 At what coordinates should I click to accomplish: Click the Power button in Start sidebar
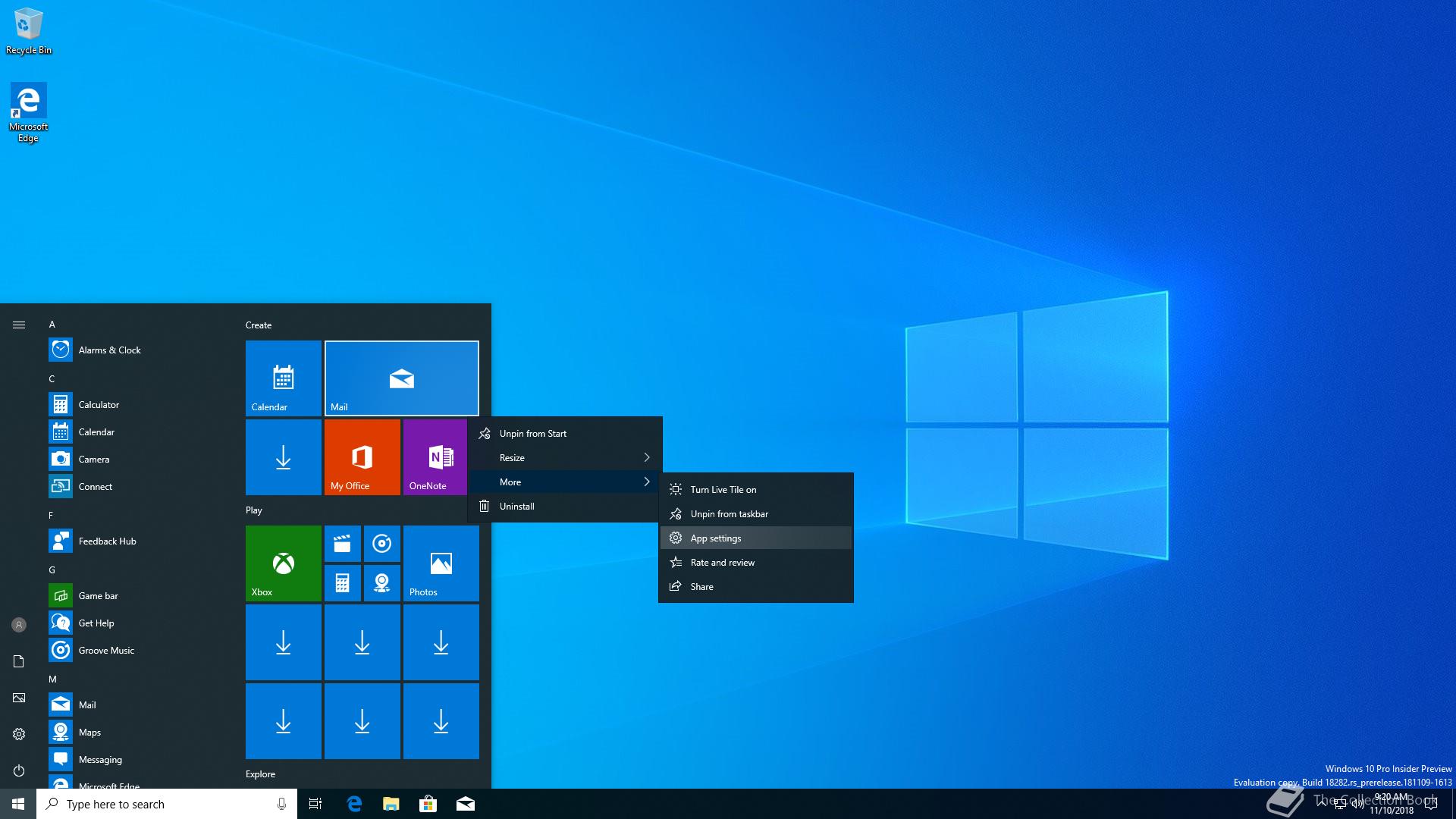click(x=19, y=770)
